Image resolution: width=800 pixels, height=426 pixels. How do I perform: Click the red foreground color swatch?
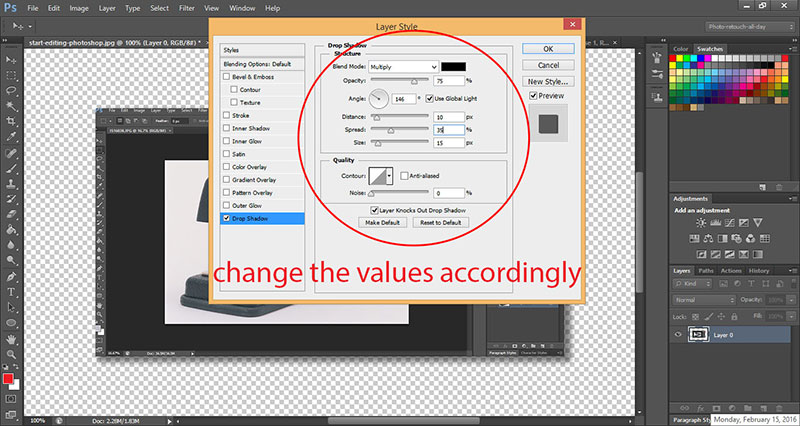click(x=8, y=378)
